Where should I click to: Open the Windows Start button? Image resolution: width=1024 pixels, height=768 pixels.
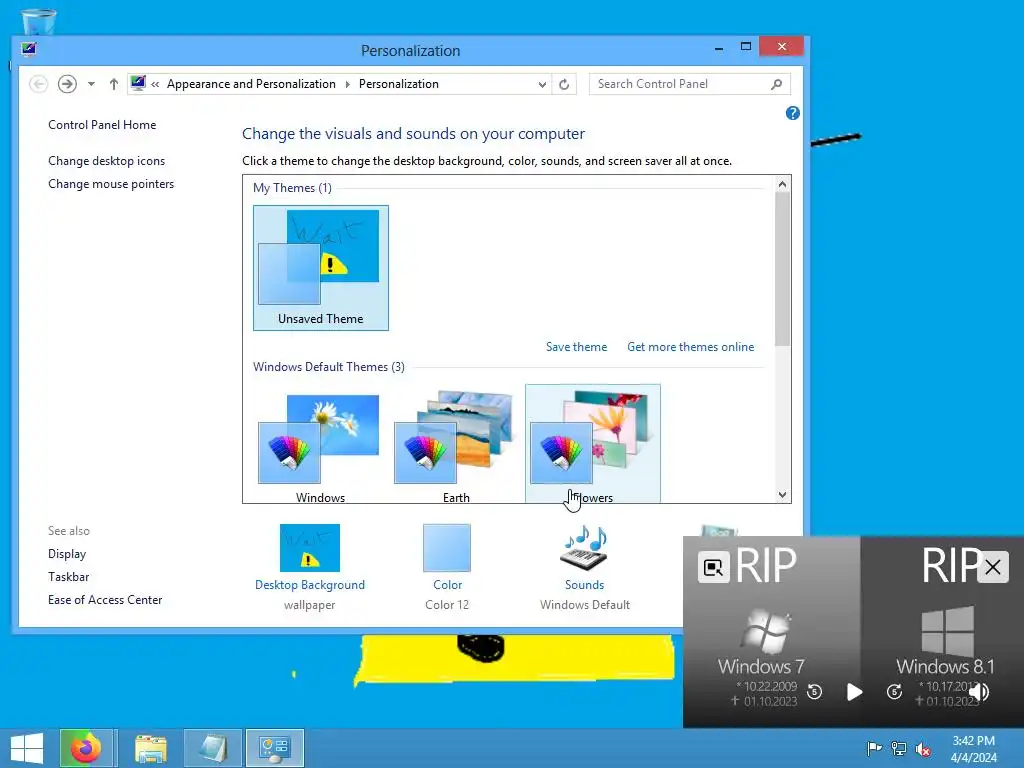27,748
